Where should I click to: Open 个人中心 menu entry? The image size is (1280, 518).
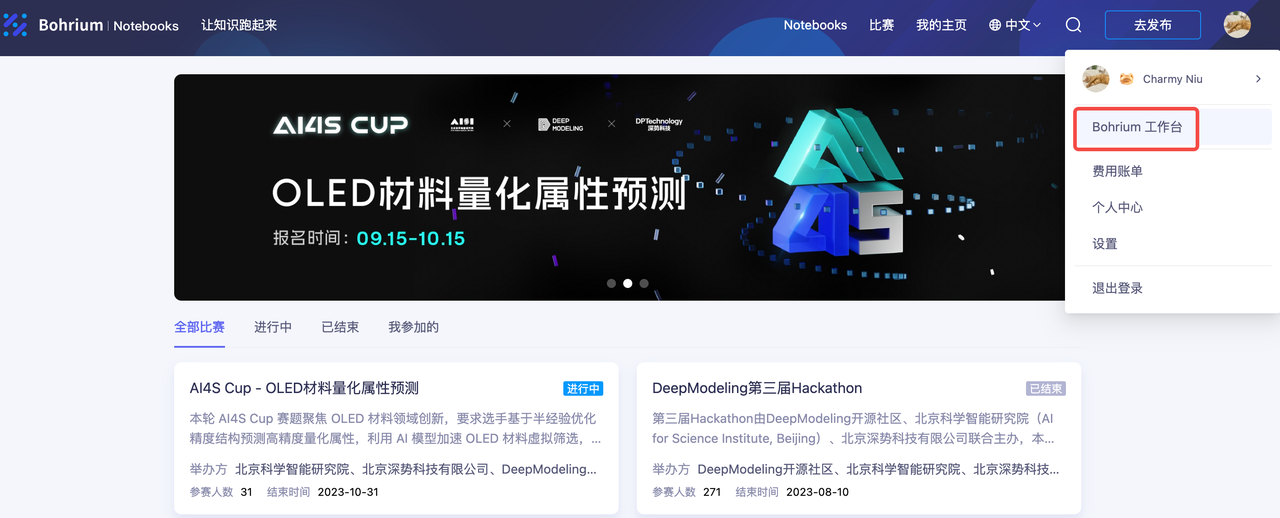[1117, 207]
